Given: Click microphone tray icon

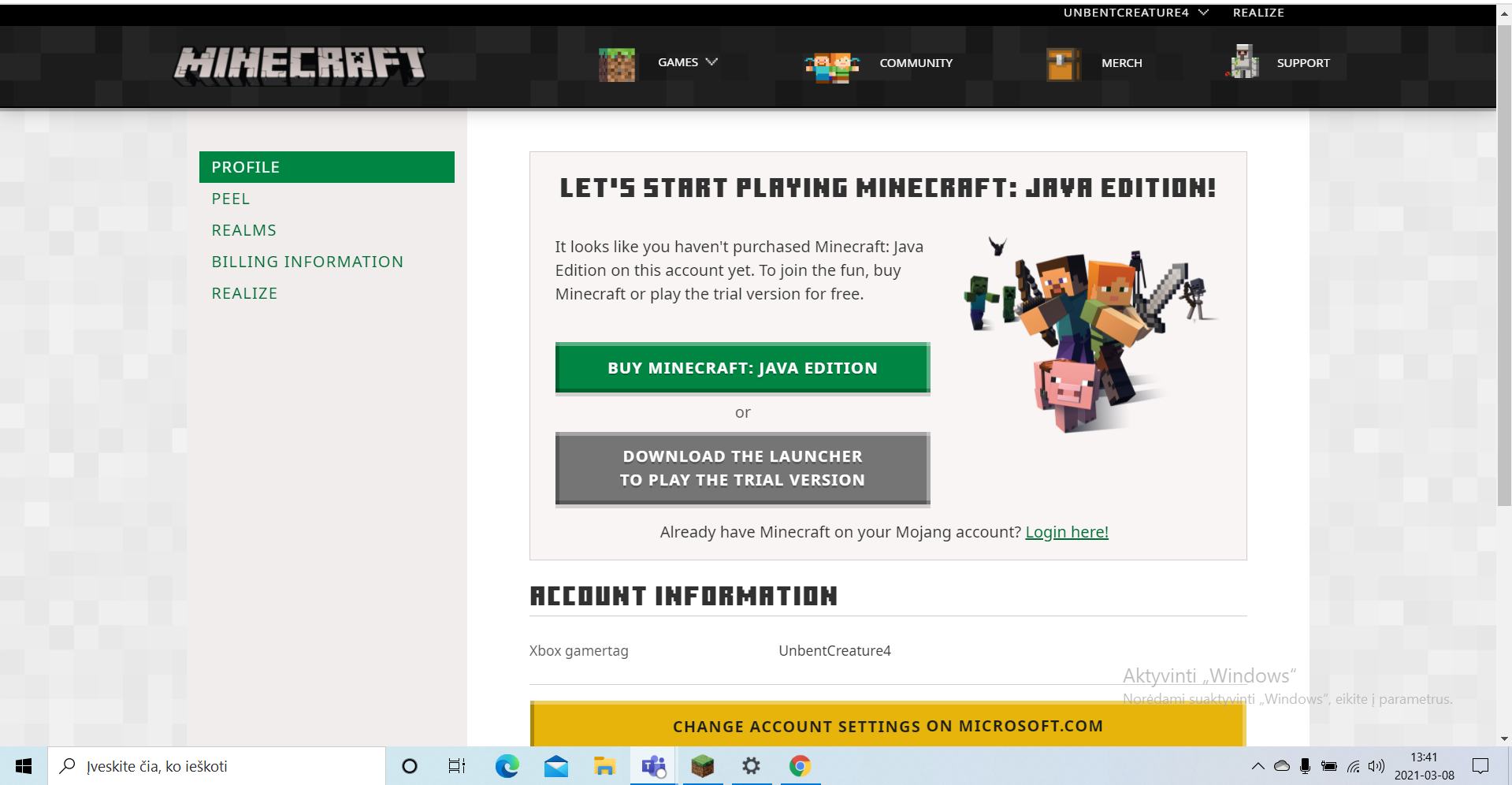Looking at the screenshot, I should pos(1306,766).
